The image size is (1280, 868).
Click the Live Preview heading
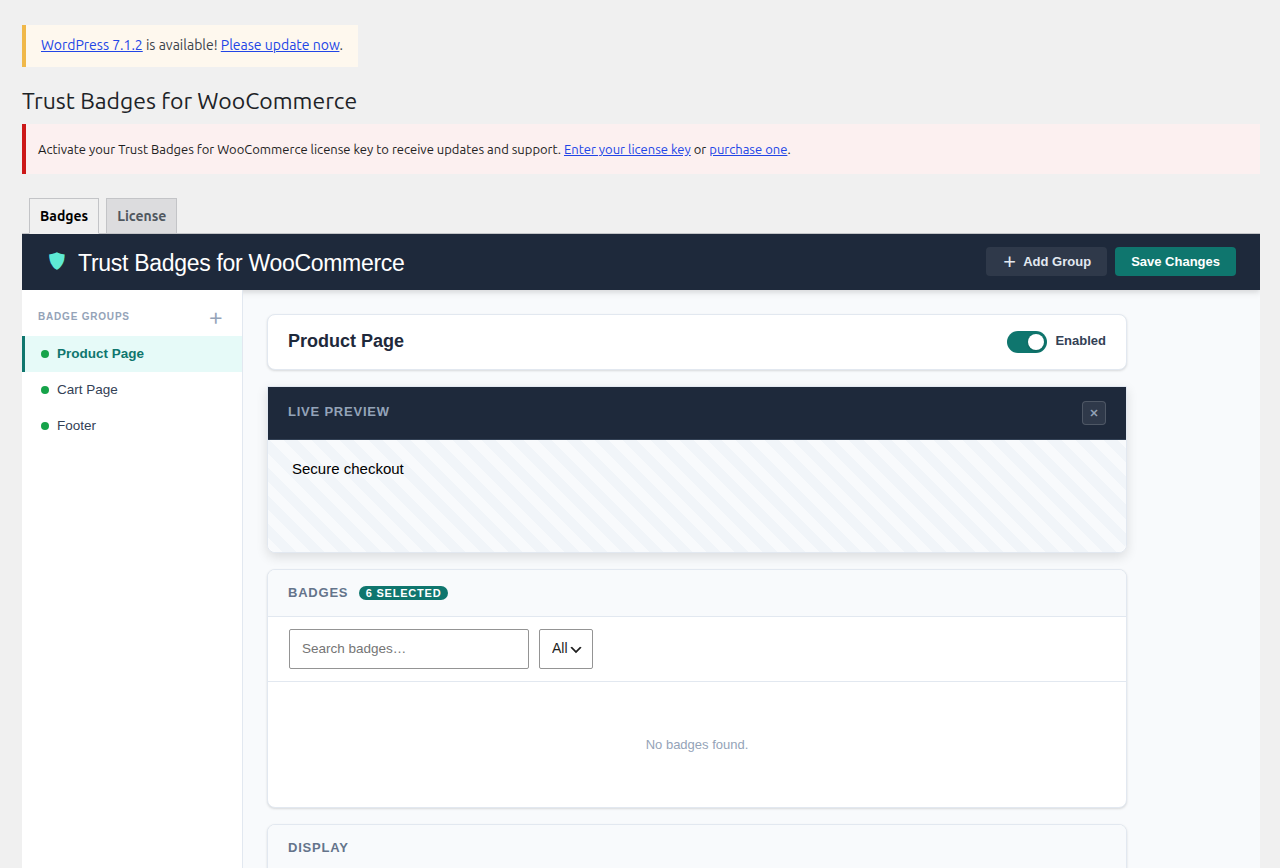point(339,412)
